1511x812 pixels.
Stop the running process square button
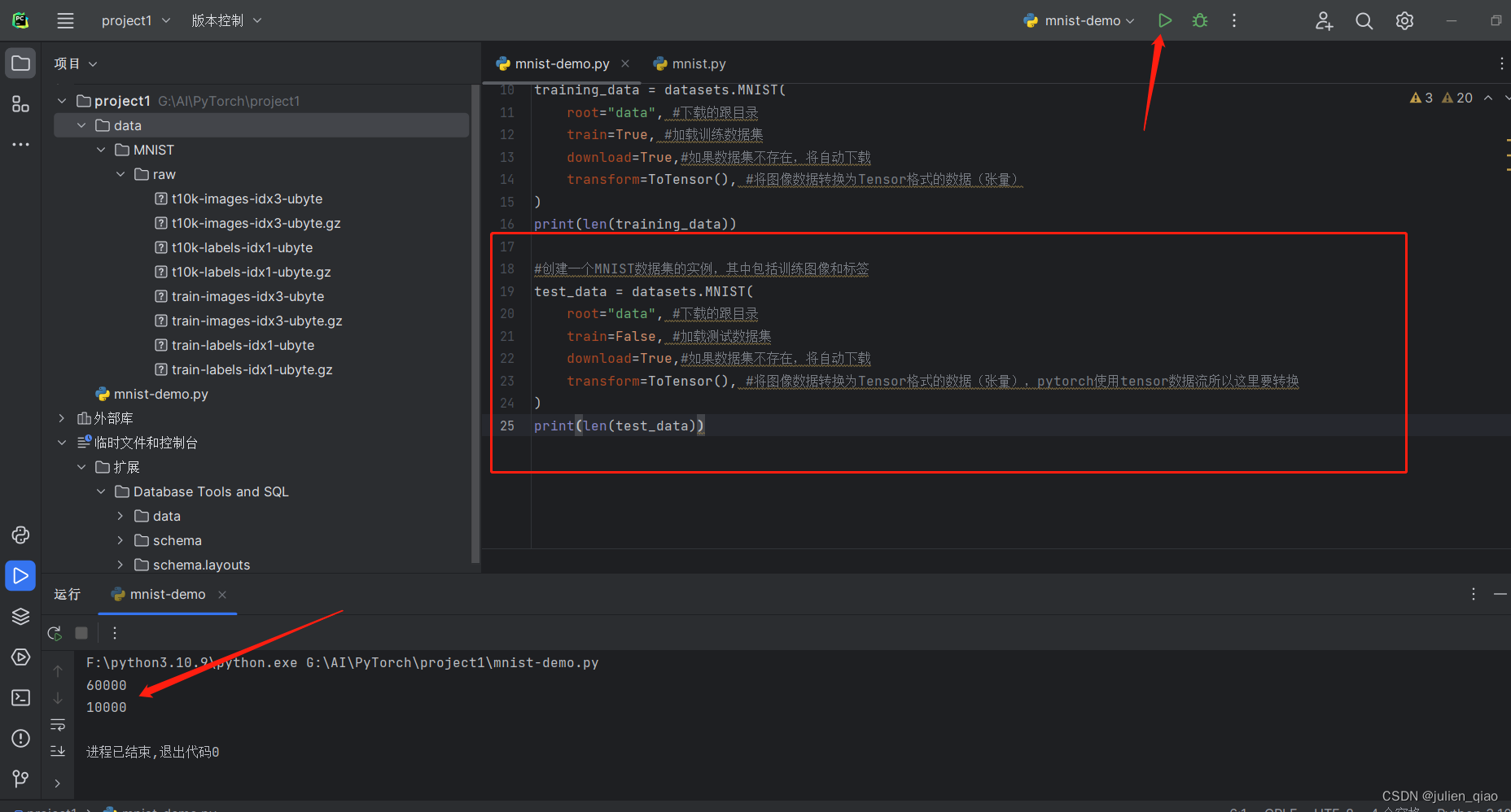click(81, 633)
